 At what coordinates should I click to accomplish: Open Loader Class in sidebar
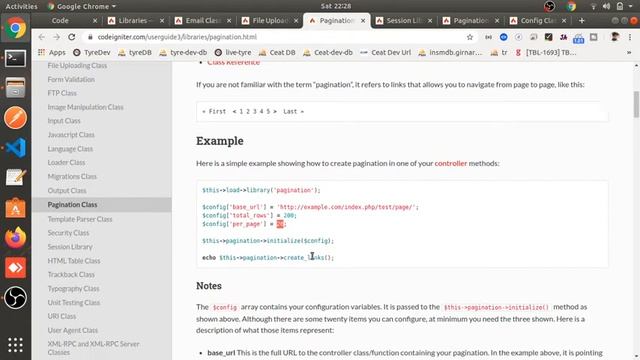(66, 162)
